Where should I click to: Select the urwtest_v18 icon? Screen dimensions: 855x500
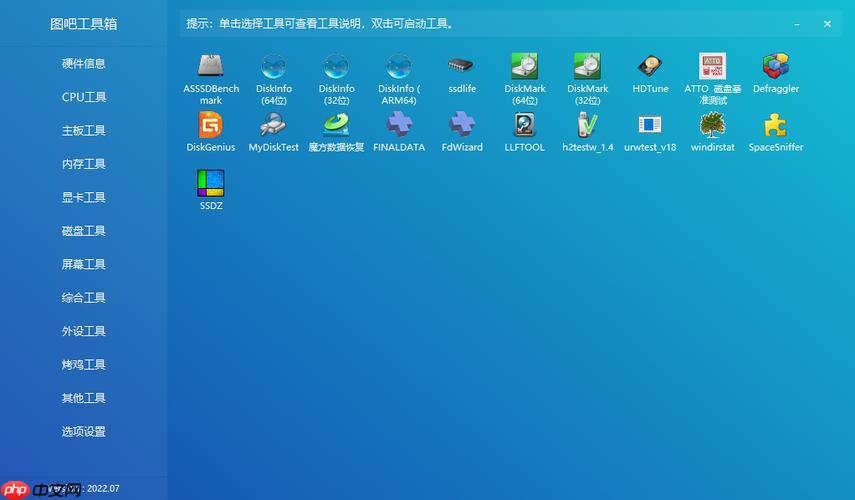tap(650, 125)
